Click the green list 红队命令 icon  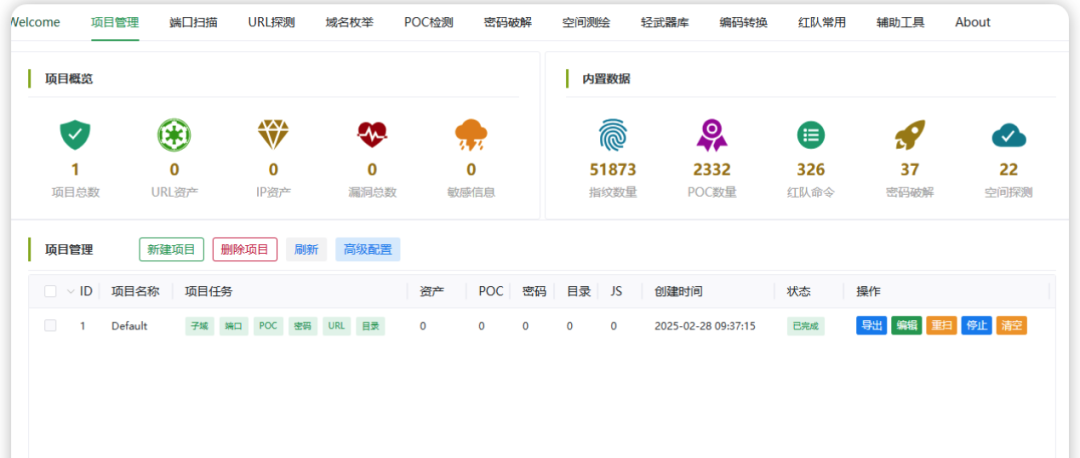[x=811, y=135]
